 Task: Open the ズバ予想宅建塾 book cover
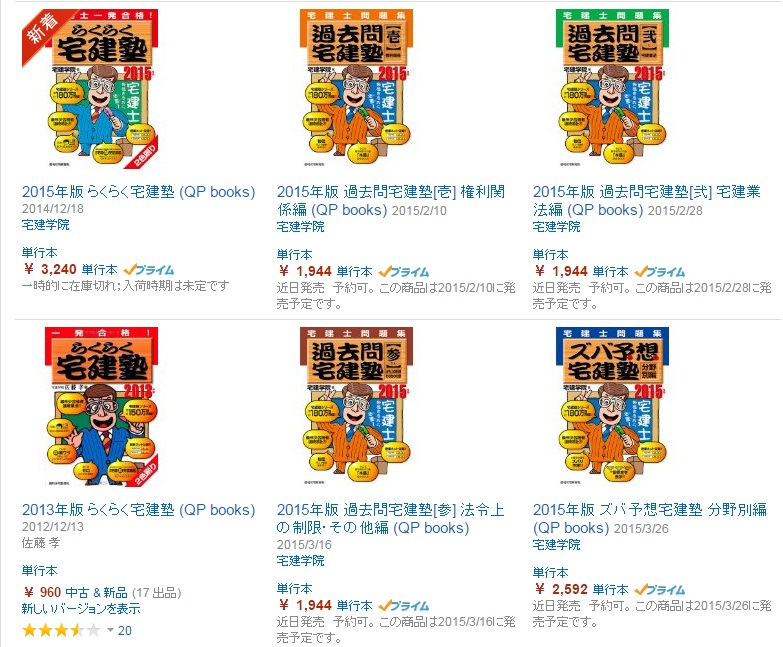click(x=612, y=407)
